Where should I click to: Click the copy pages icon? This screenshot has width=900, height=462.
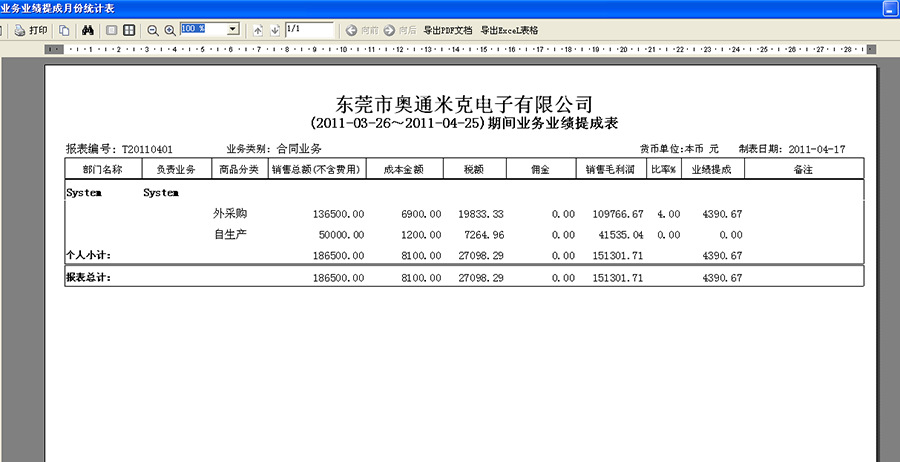click(64, 30)
